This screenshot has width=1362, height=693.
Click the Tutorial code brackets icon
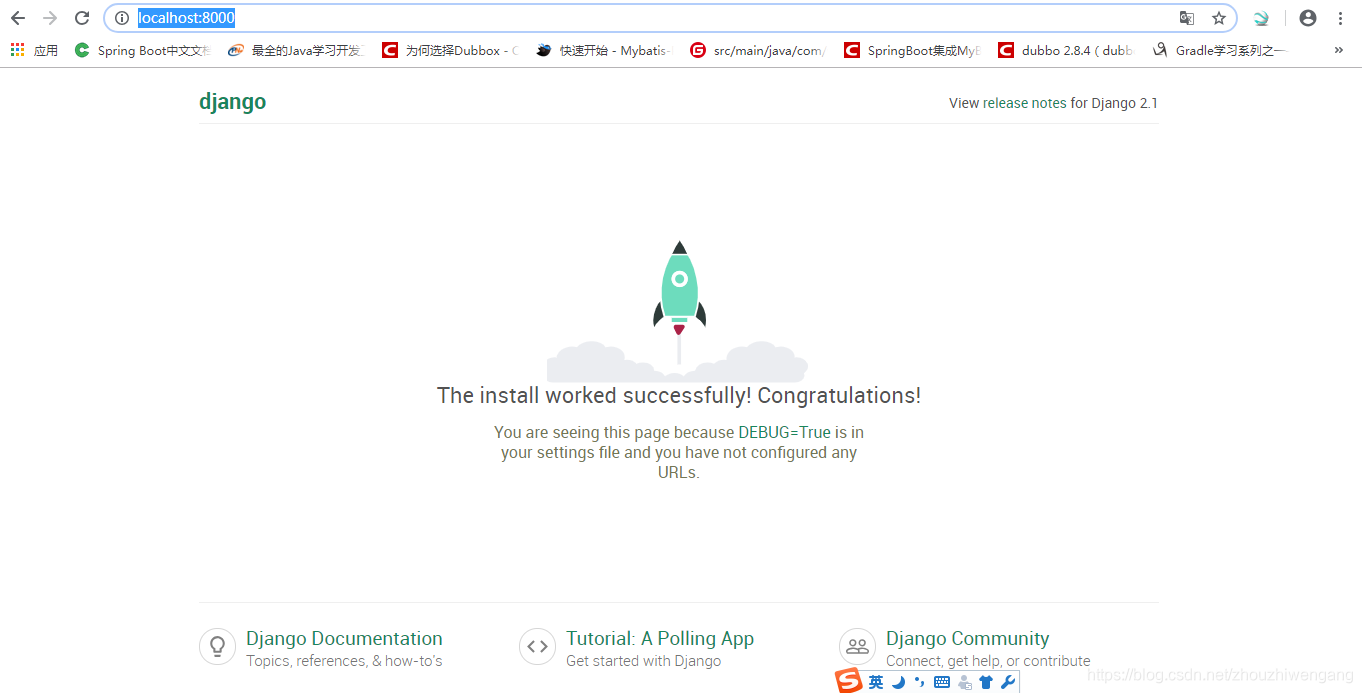pyautogui.click(x=537, y=646)
